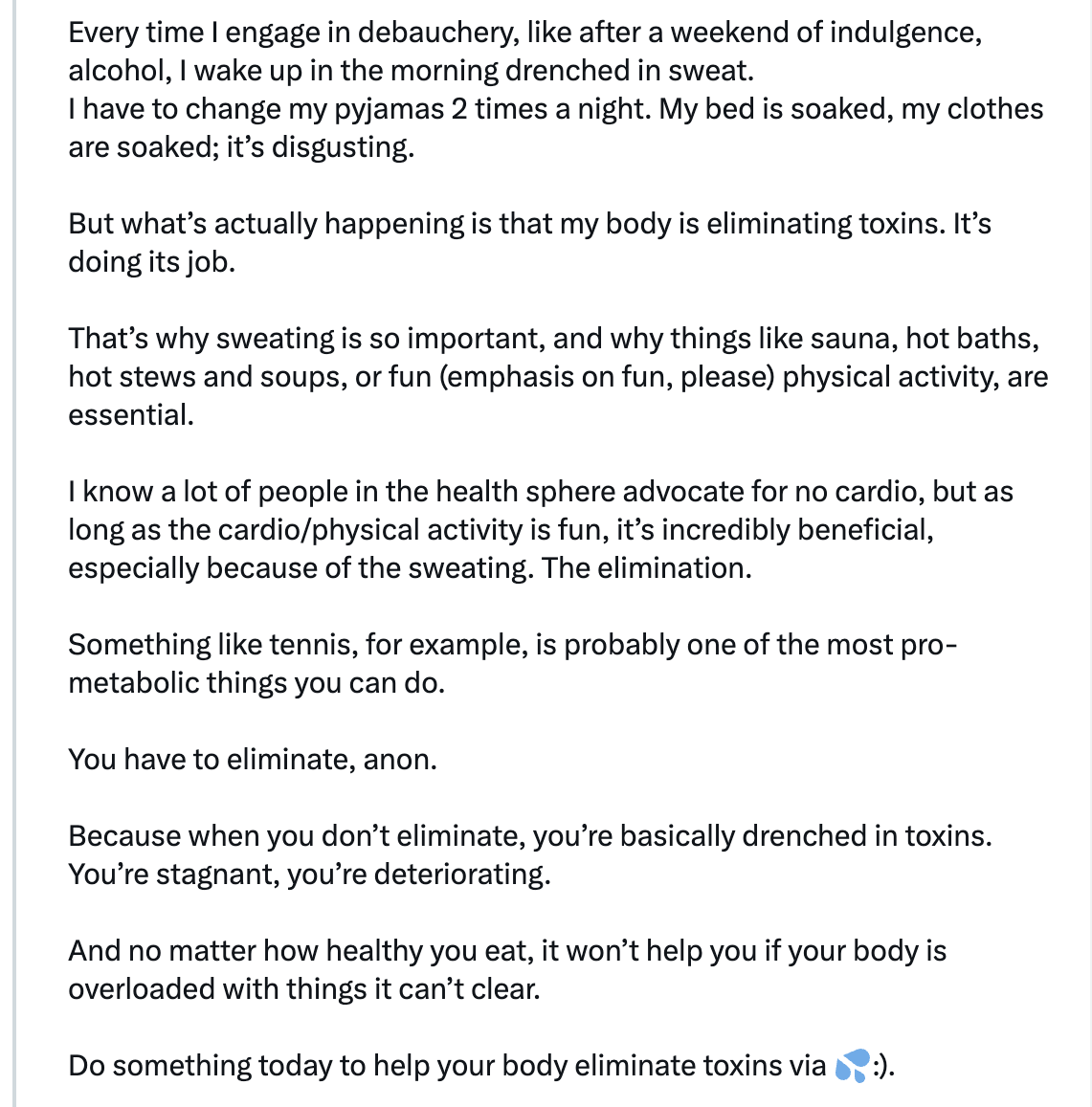The image size is (1092, 1107).
Task: Click the smiley text after the emoji
Action: pos(883,1065)
